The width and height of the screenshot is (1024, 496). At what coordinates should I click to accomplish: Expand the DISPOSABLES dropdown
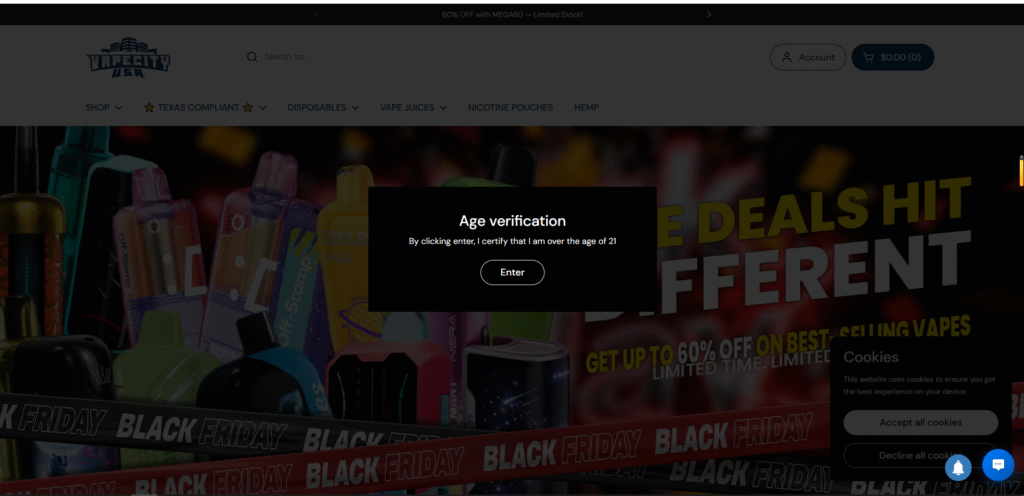(x=323, y=107)
